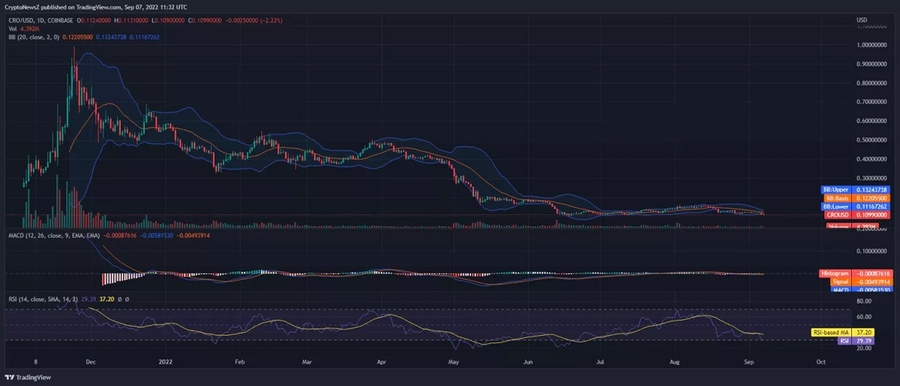Click the orange BB:Basis price label
Screen dimensions: 900x386
coord(858,198)
